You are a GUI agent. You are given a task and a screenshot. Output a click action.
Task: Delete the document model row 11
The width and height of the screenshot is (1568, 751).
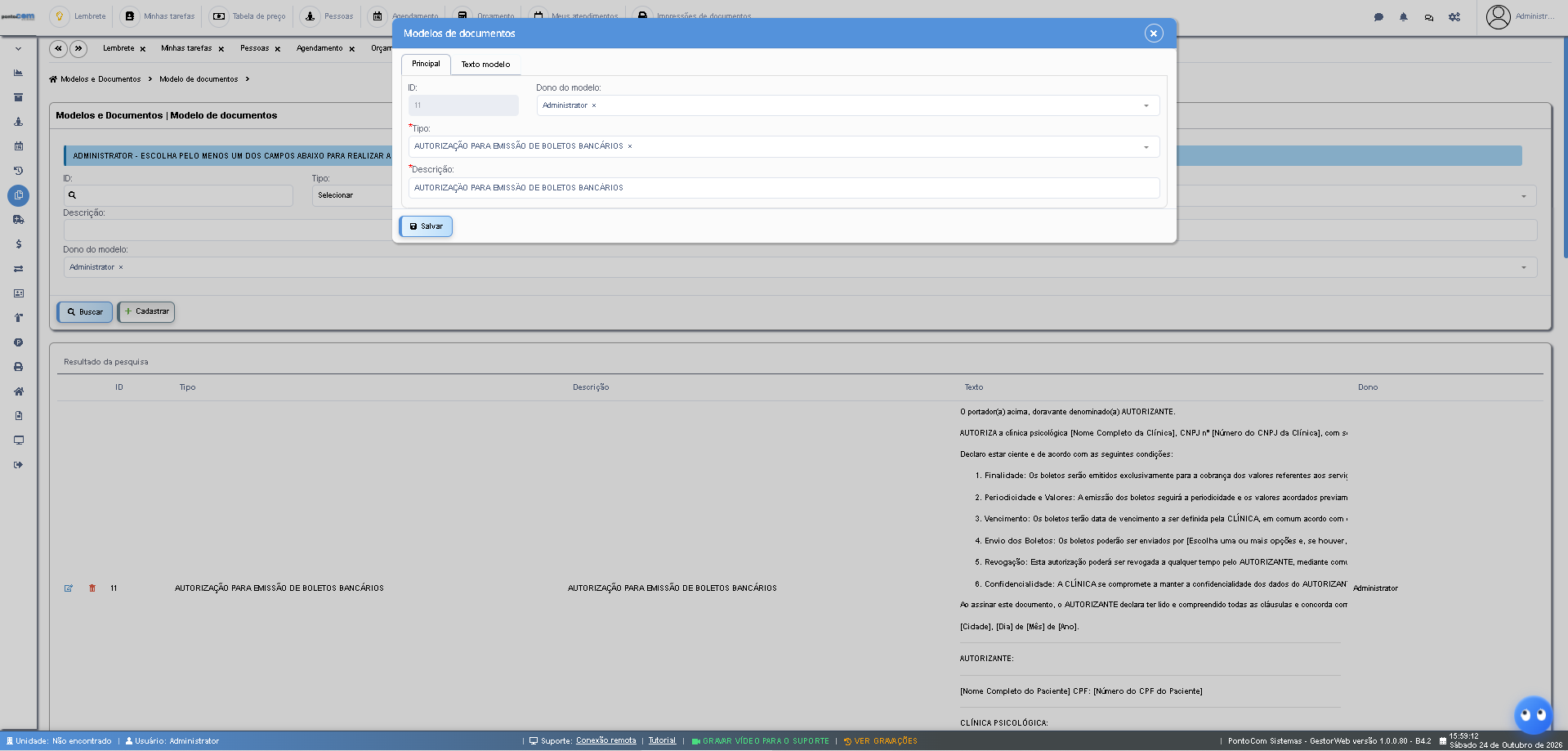[92, 588]
